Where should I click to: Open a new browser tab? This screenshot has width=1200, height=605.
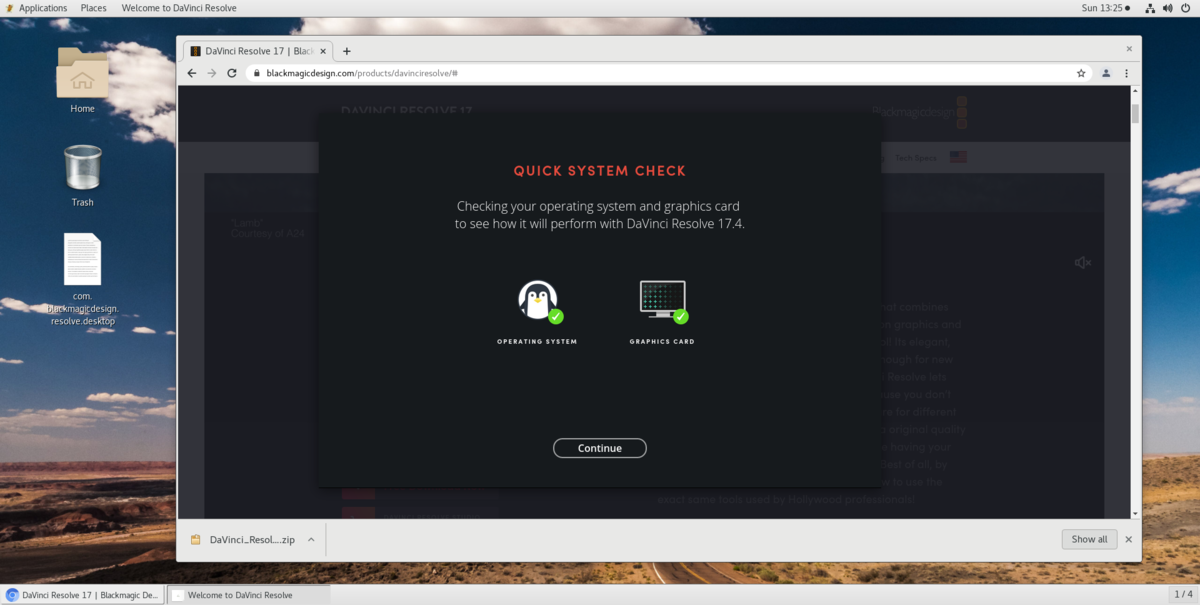(x=347, y=51)
